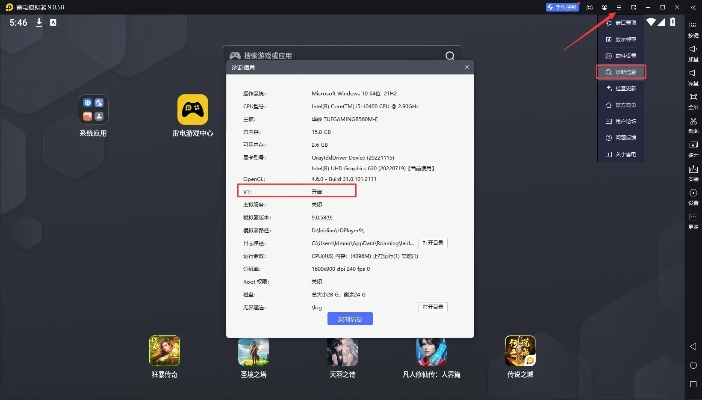Click the D:\leidian\LDPlayer9 path value
Image resolution: width=702 pixels, height=400 pixels.
click(338, 230)
